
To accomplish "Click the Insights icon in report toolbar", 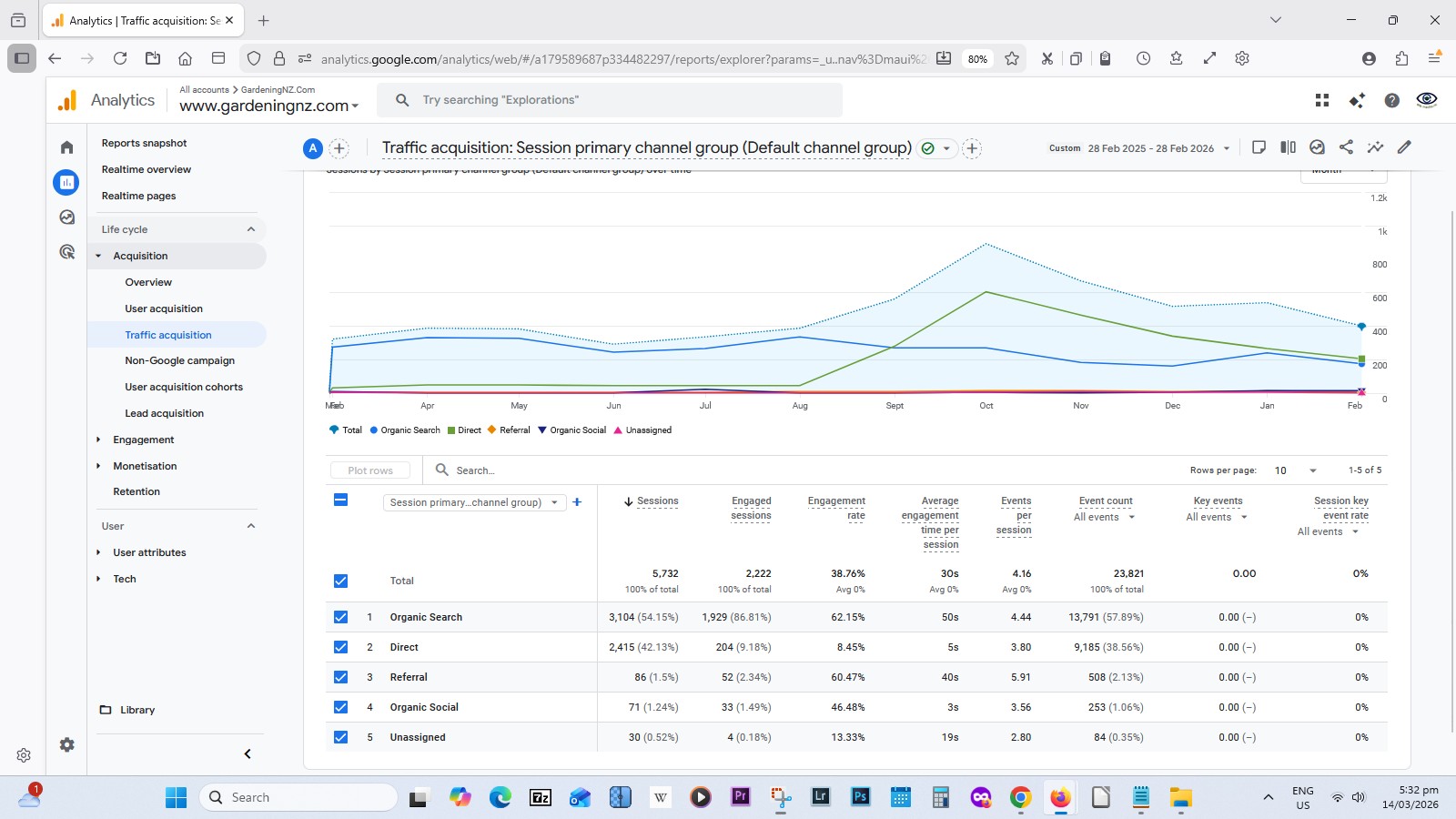I will coord(1375,147).
